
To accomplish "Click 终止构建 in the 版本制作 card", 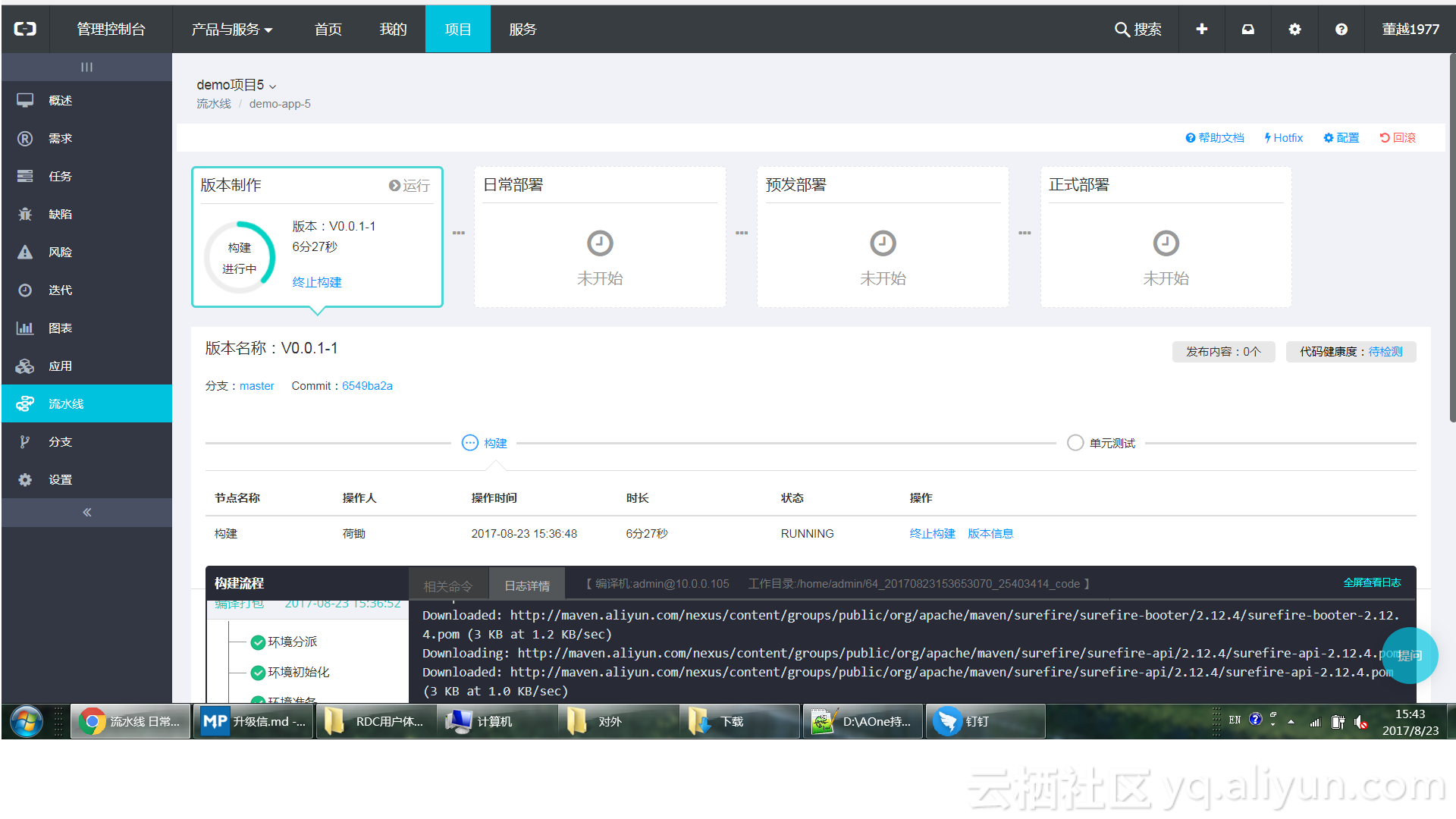I will (x=317, y=282).
